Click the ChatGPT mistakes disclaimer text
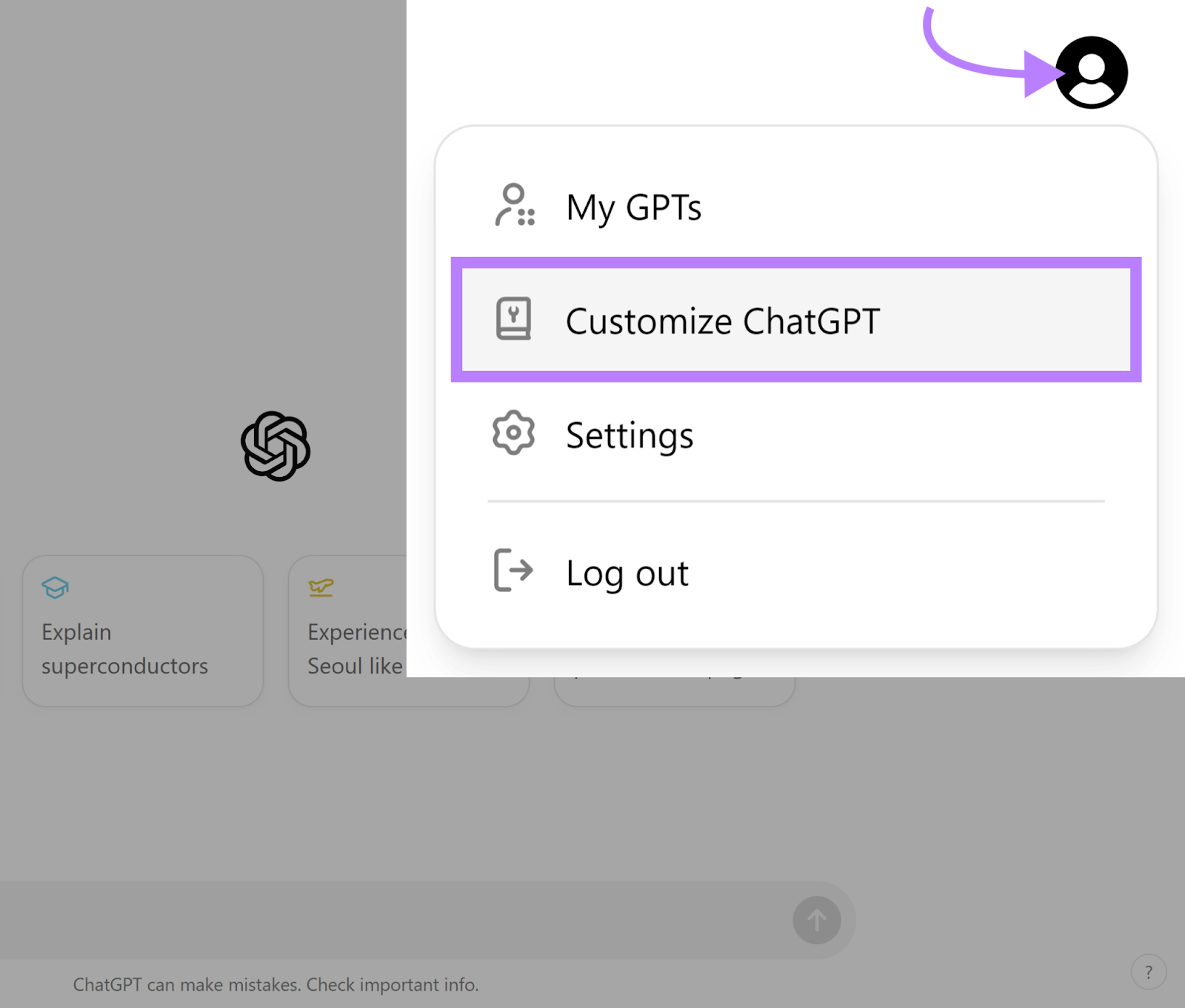The image size is (1185, 1008). 276,984
